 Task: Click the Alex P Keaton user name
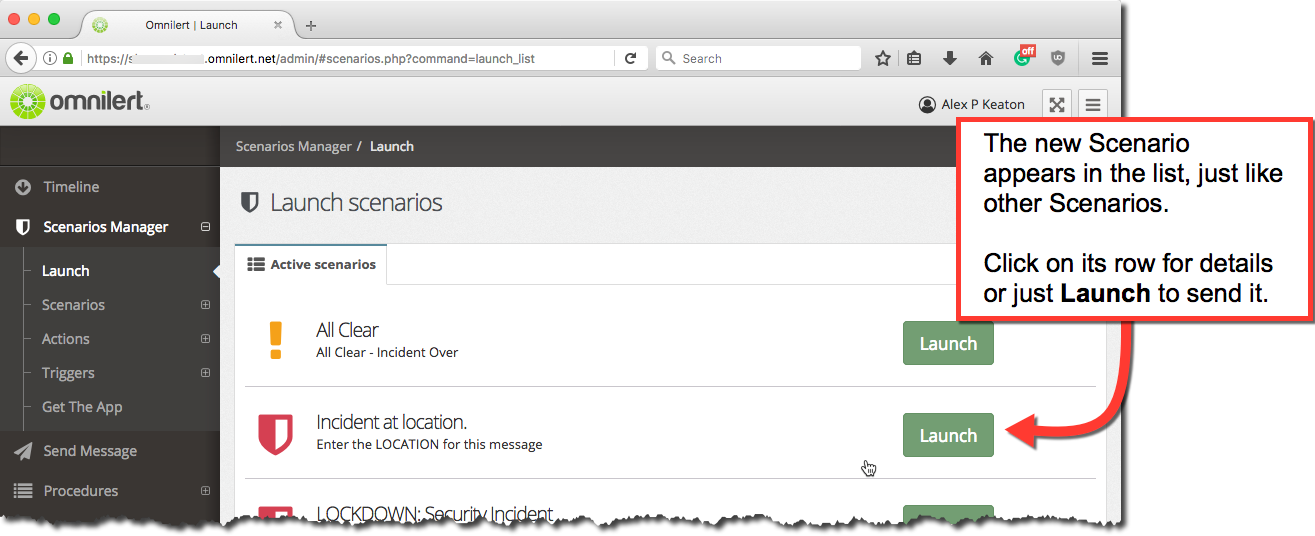click(983, 104)
